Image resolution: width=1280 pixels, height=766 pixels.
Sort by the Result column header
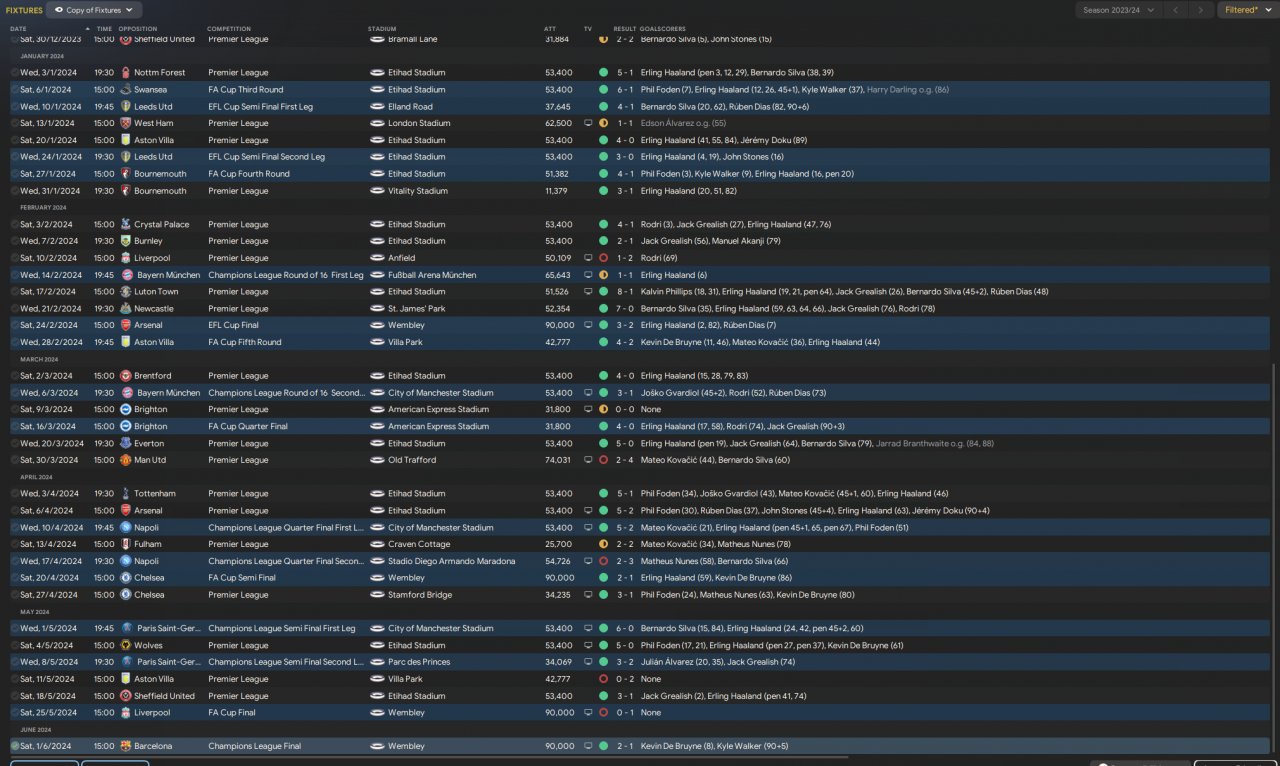(624, 29)
